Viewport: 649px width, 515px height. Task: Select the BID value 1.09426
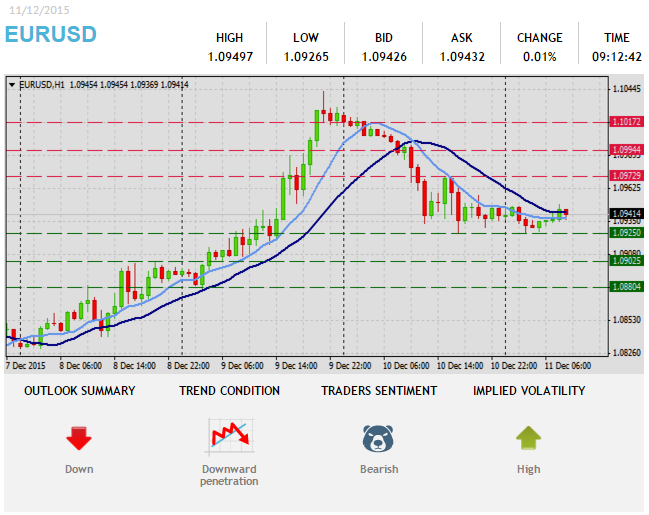pyautogui.click(x=384, y=56)
